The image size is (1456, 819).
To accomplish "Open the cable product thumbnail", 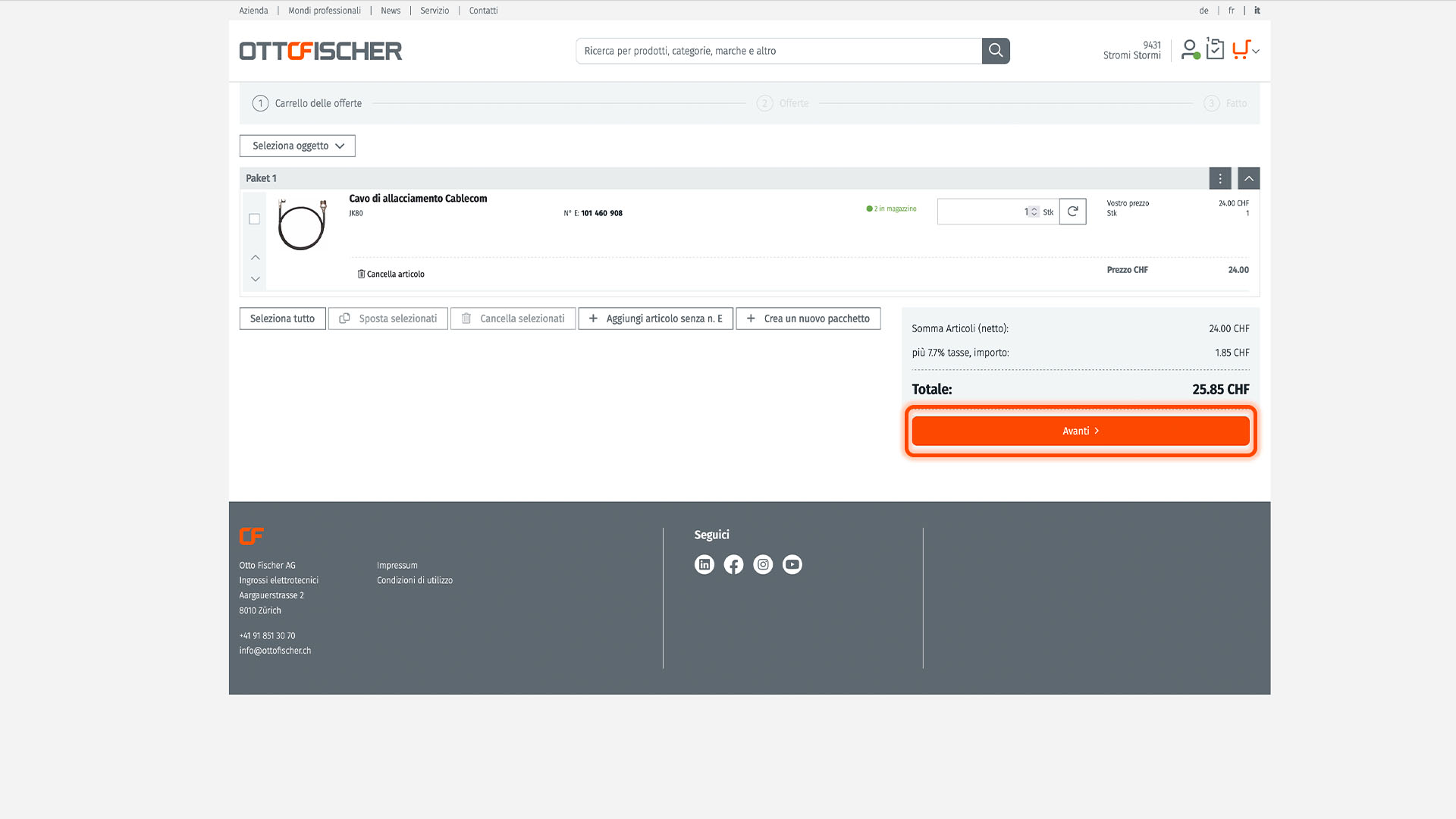I will click(302, 224).
